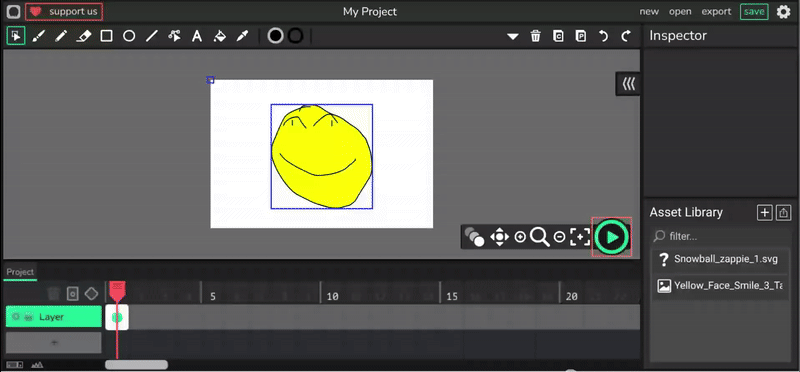Click 'open' in the top menu
Image resolution: width=800 pixels, height=372 pixels.
[x=680, y=12]
